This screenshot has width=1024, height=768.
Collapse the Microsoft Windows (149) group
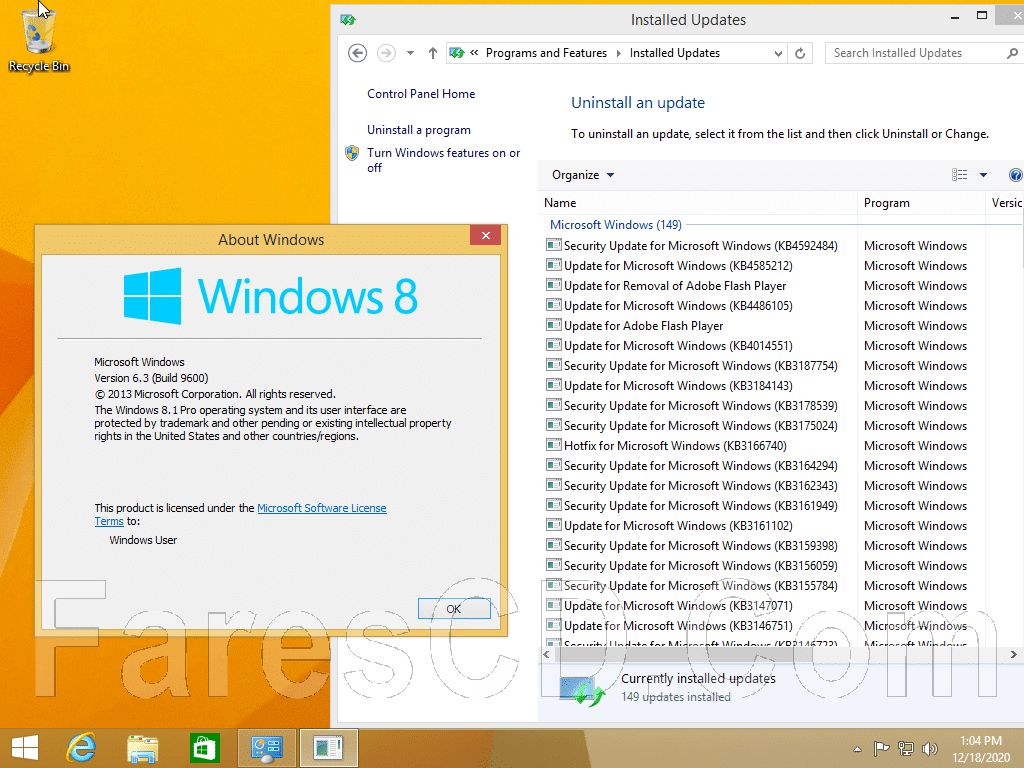(x=615, y=225)
